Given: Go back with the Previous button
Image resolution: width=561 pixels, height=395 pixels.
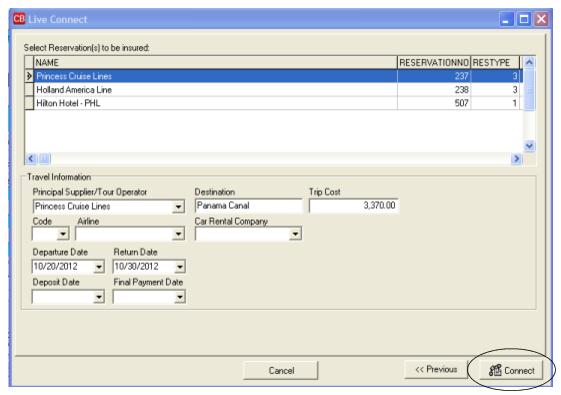Looking at the screenshot, I should (436, 369).
